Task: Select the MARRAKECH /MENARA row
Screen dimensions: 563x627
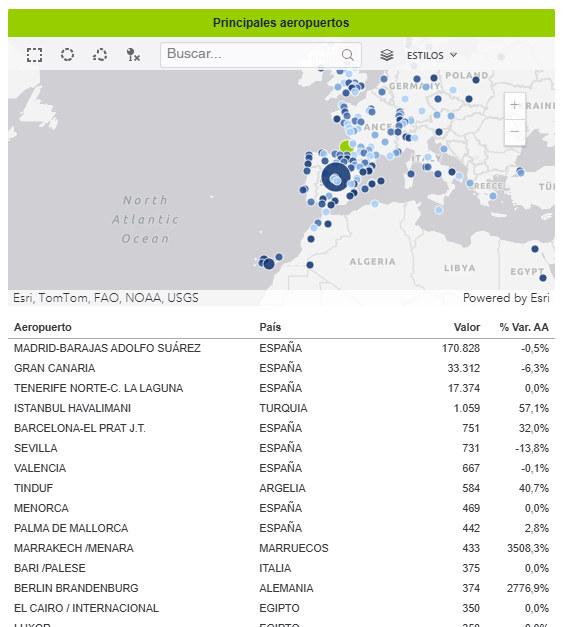Action: tap(282, 548)
